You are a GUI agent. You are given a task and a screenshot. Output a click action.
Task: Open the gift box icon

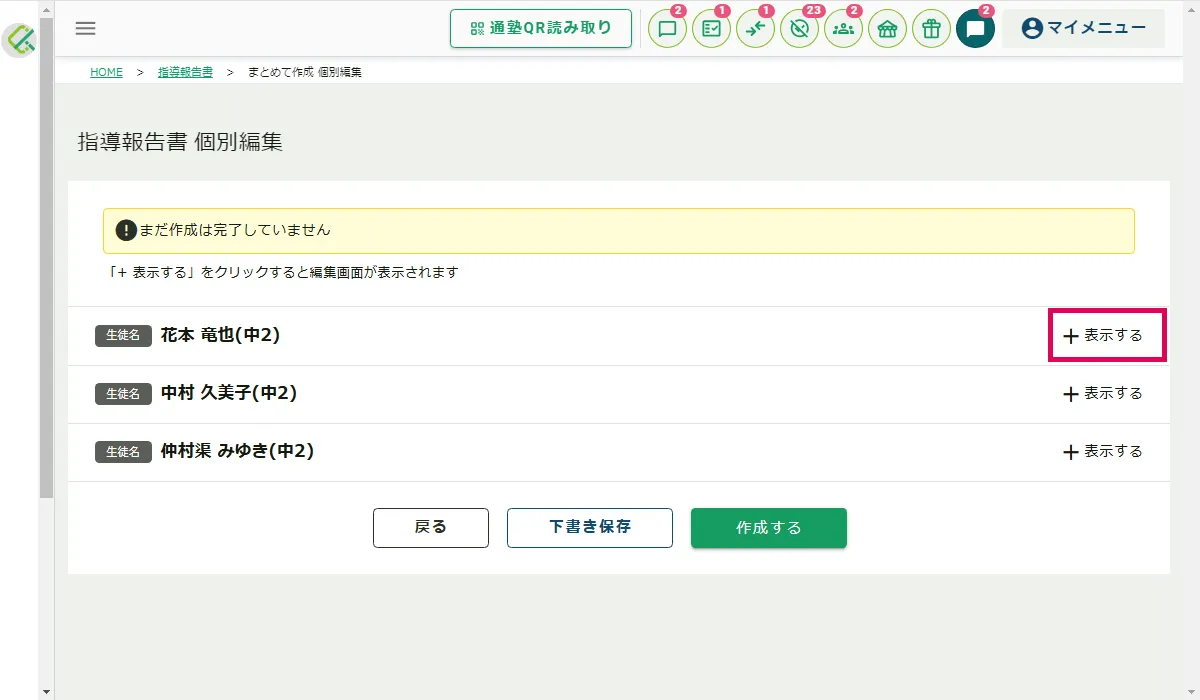[931, 29]
